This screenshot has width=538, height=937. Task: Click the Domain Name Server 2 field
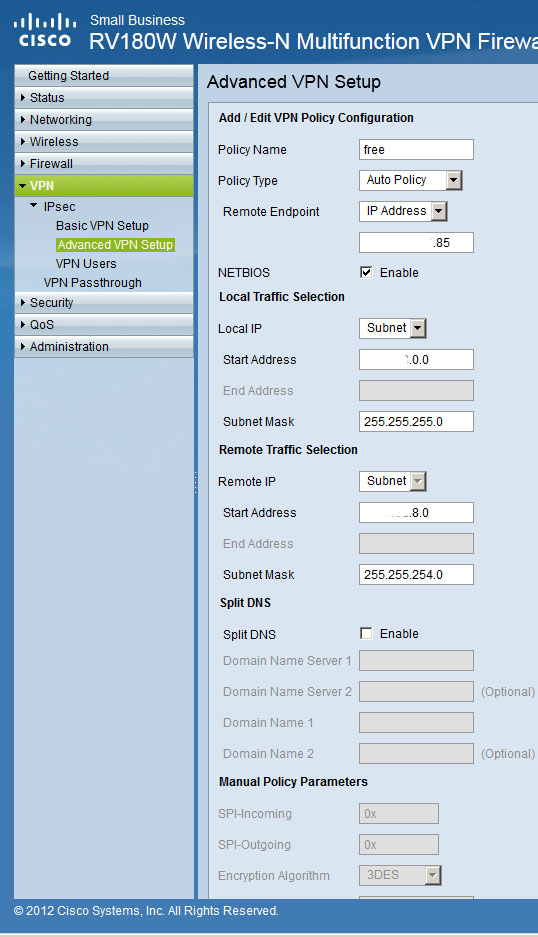(x=416, y=692)
